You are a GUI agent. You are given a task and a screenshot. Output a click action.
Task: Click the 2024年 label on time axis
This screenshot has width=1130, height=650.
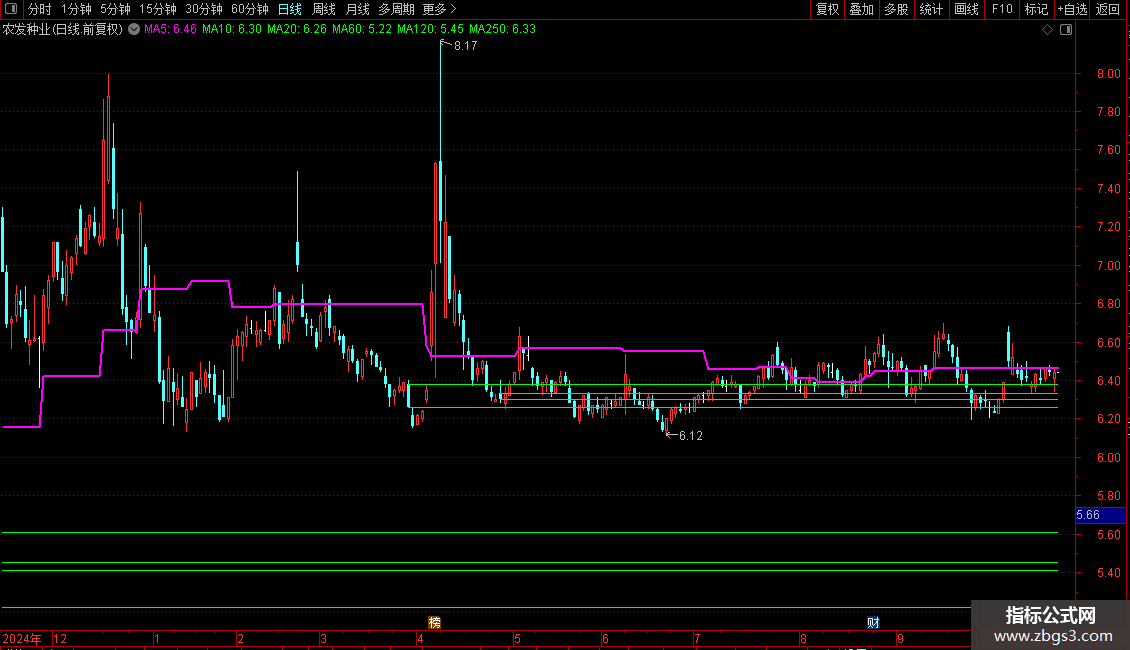point(23,638)
